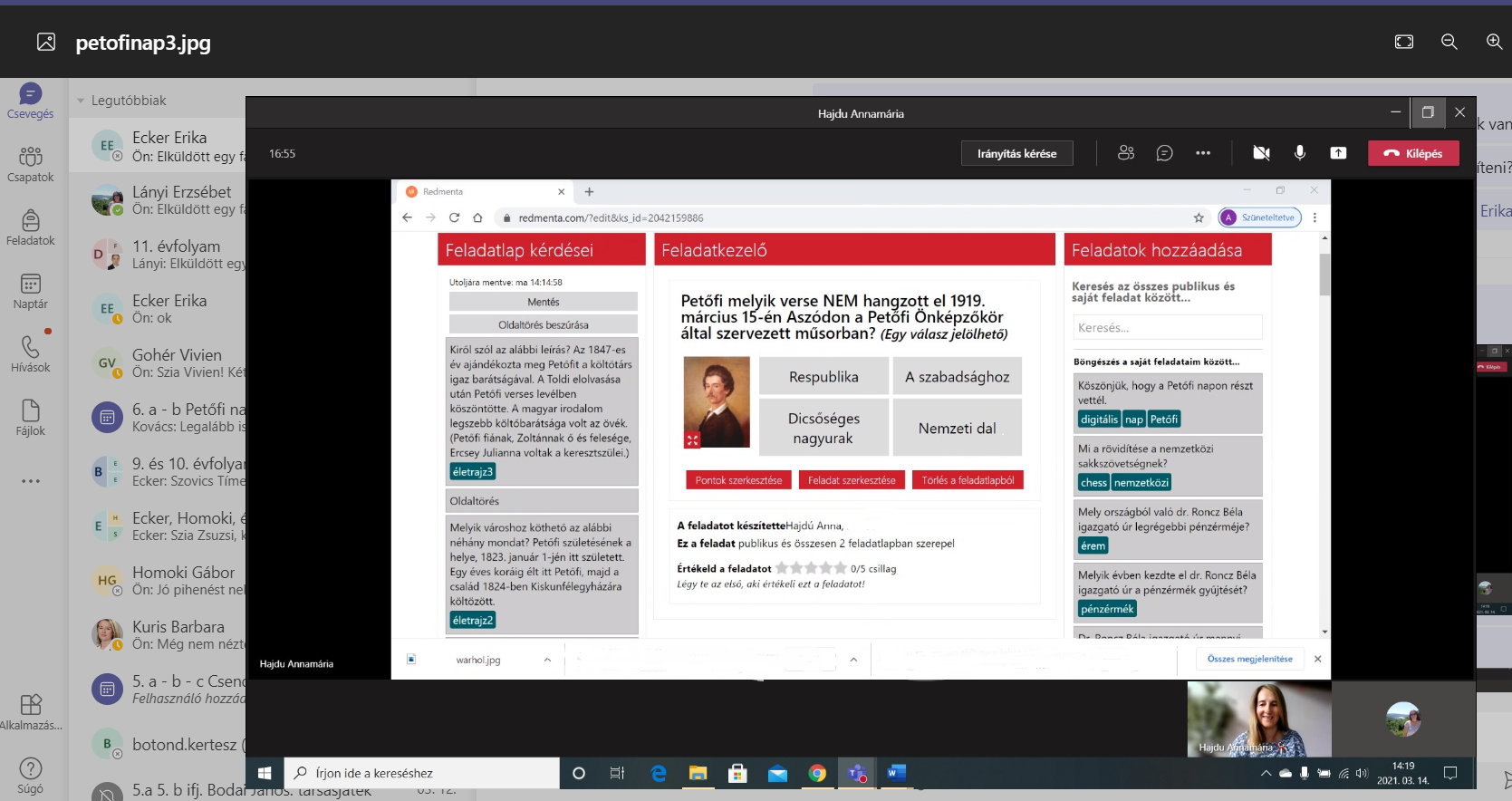Toggle microphone mute in call
The width and height of the screenshot is (1512, 801).
pos(1300,153)
